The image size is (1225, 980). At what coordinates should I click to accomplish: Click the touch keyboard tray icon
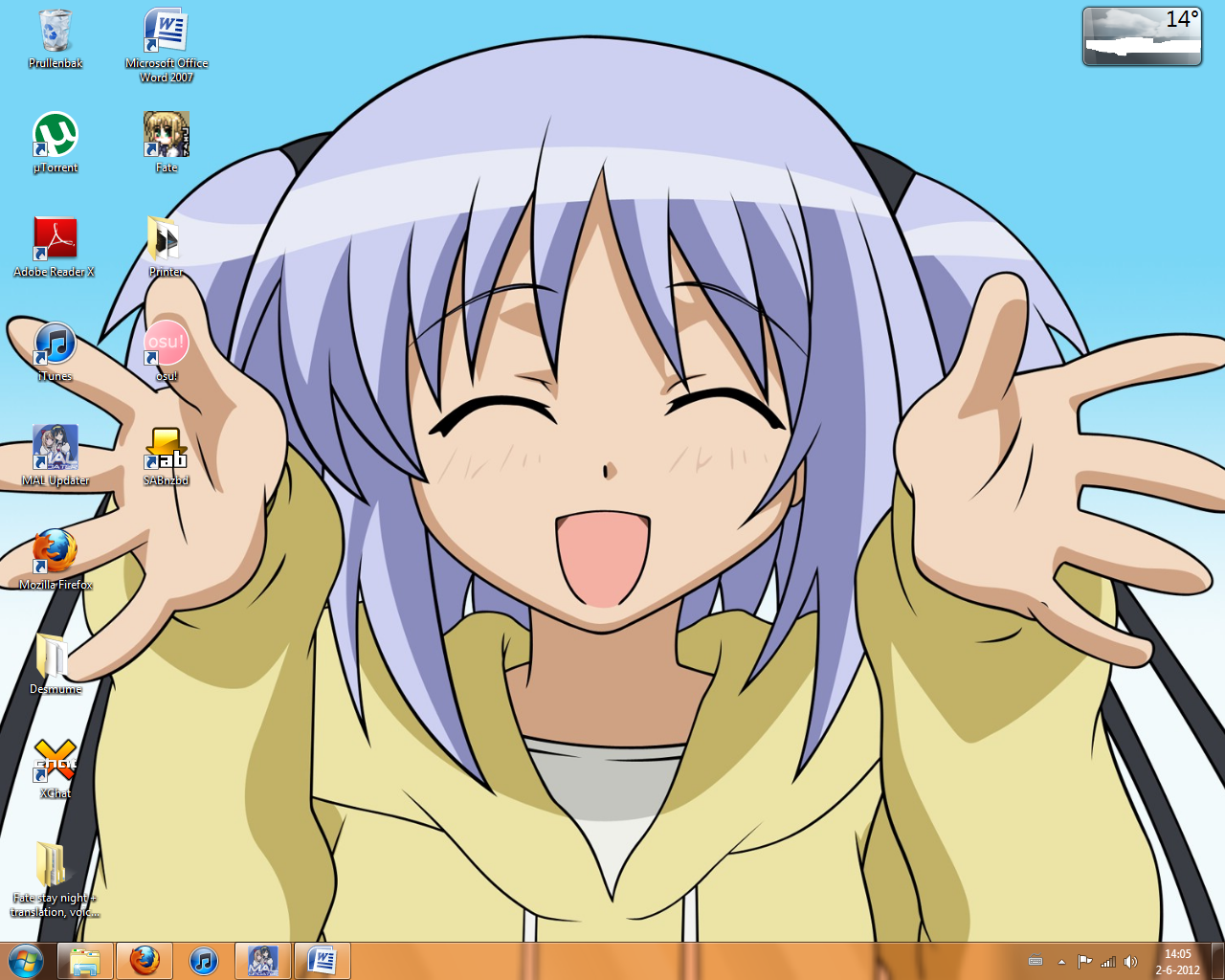(x=1036, y=962)
